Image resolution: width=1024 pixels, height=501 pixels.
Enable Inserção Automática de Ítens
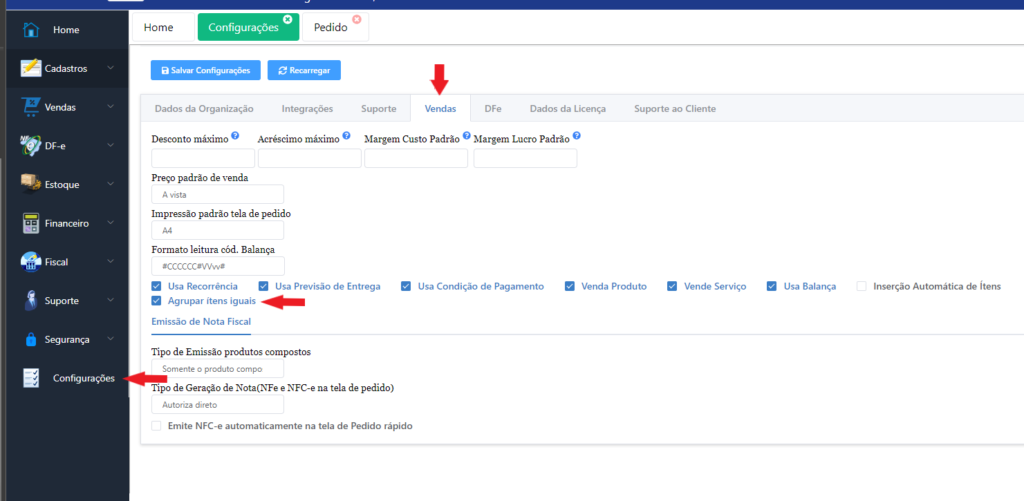[861, 286]
